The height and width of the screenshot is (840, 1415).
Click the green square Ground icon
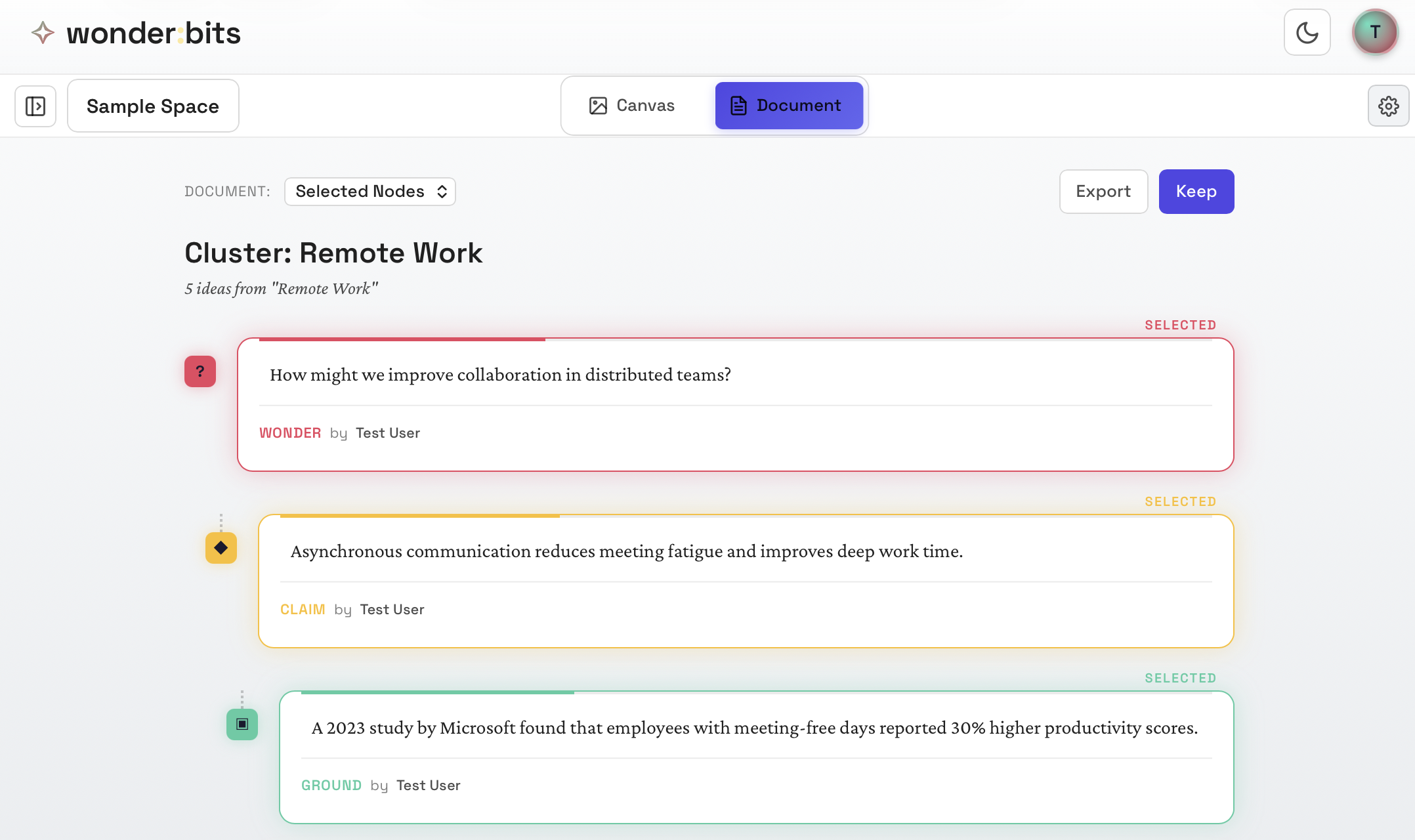(x=242, y=724)
